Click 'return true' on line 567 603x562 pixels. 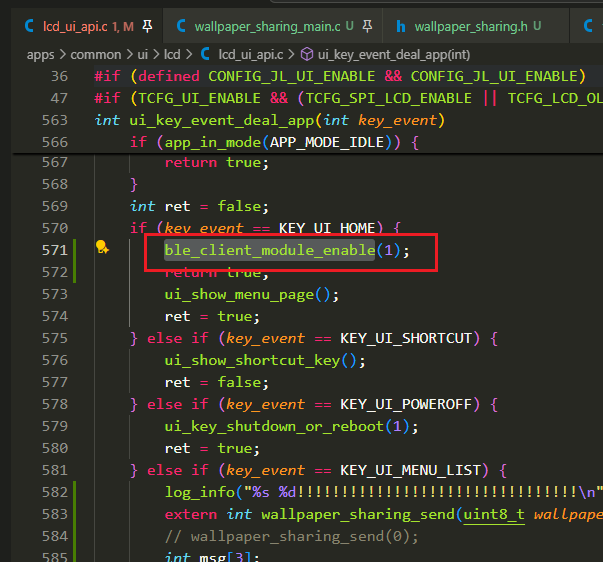tap(217, 163)
